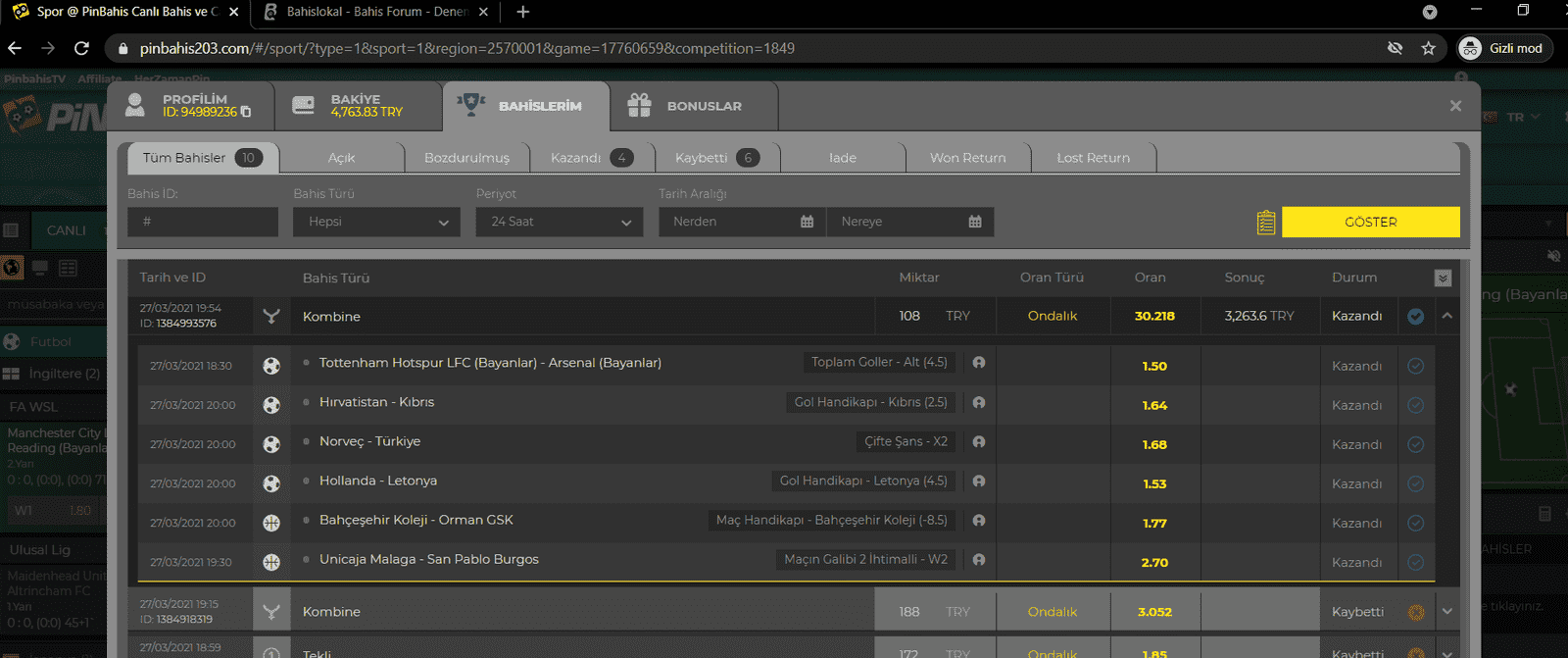
Task: Click the Toplam Goller - Alt (4.5) market label
Action: (879, 362)
